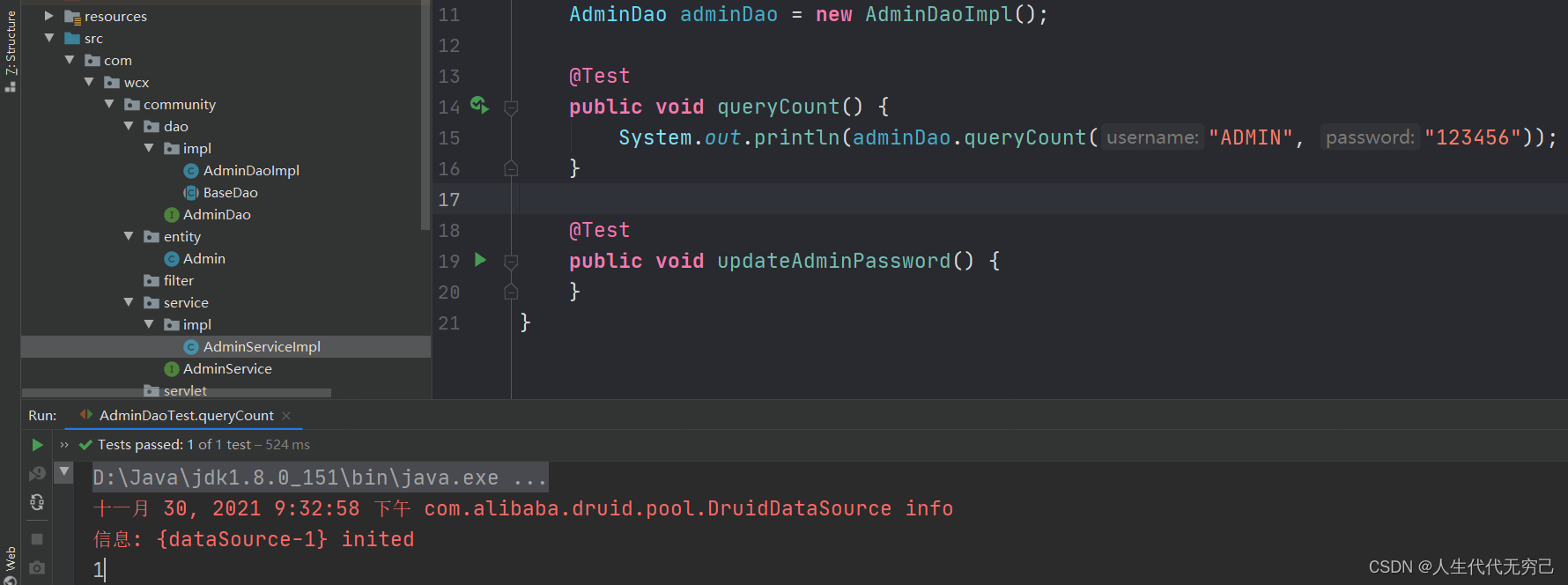1568x585 pixels.
Task: Click the AdminService interface icon
Action: pyautogui.click(x=172, y=369)
